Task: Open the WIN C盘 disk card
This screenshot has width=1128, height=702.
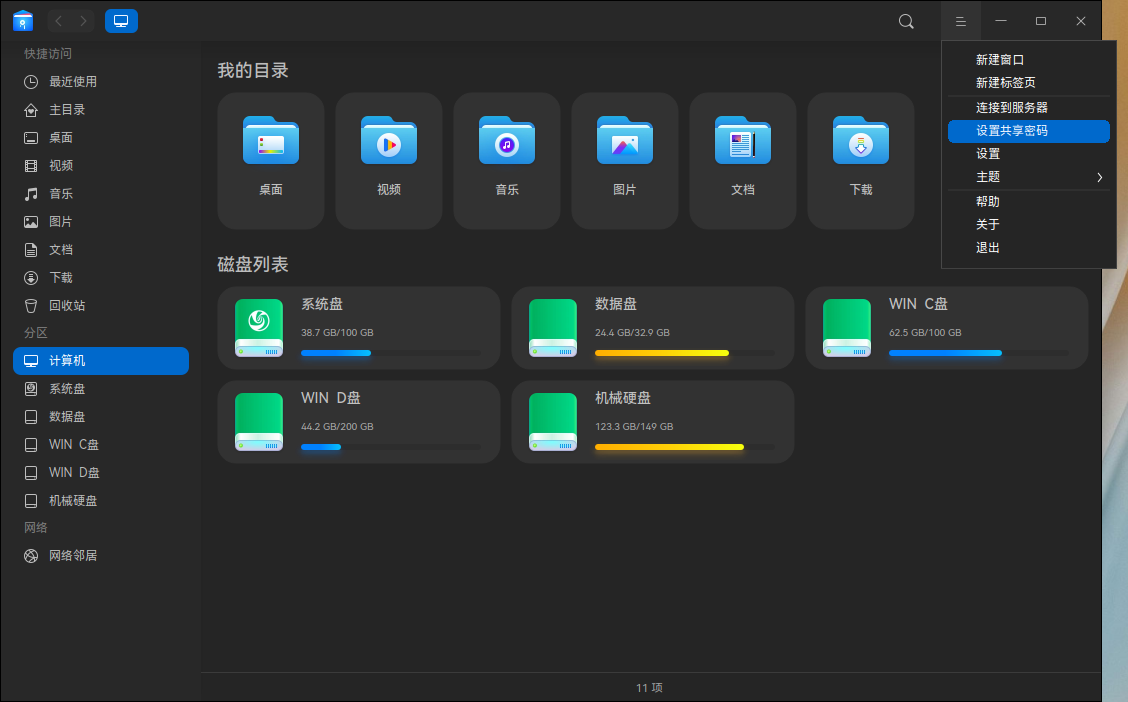Action: tap(947, 328)
